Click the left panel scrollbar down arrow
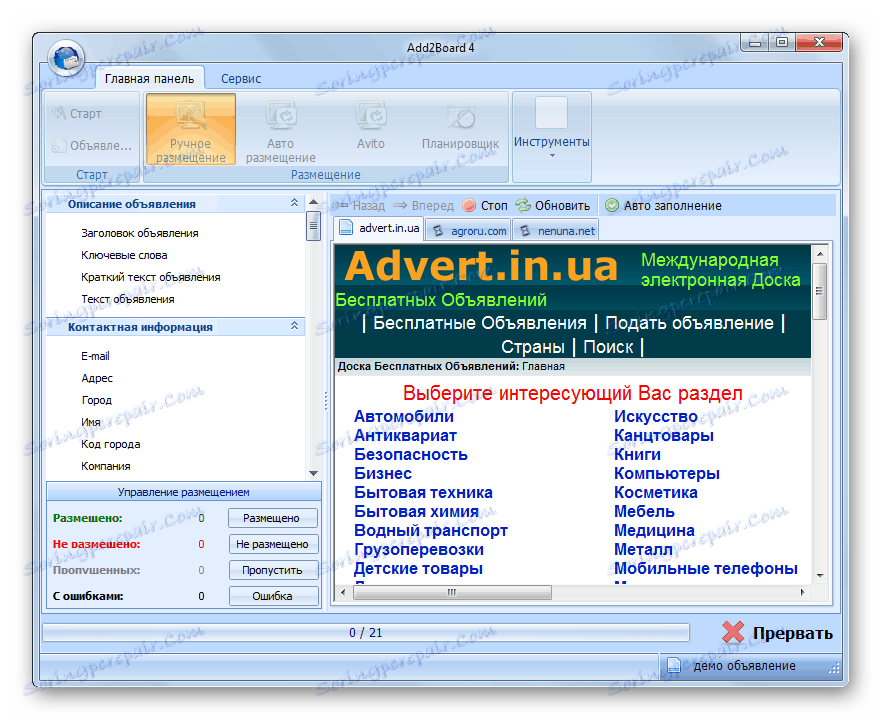This screenshot has width=882, height=720. point(313,474)
